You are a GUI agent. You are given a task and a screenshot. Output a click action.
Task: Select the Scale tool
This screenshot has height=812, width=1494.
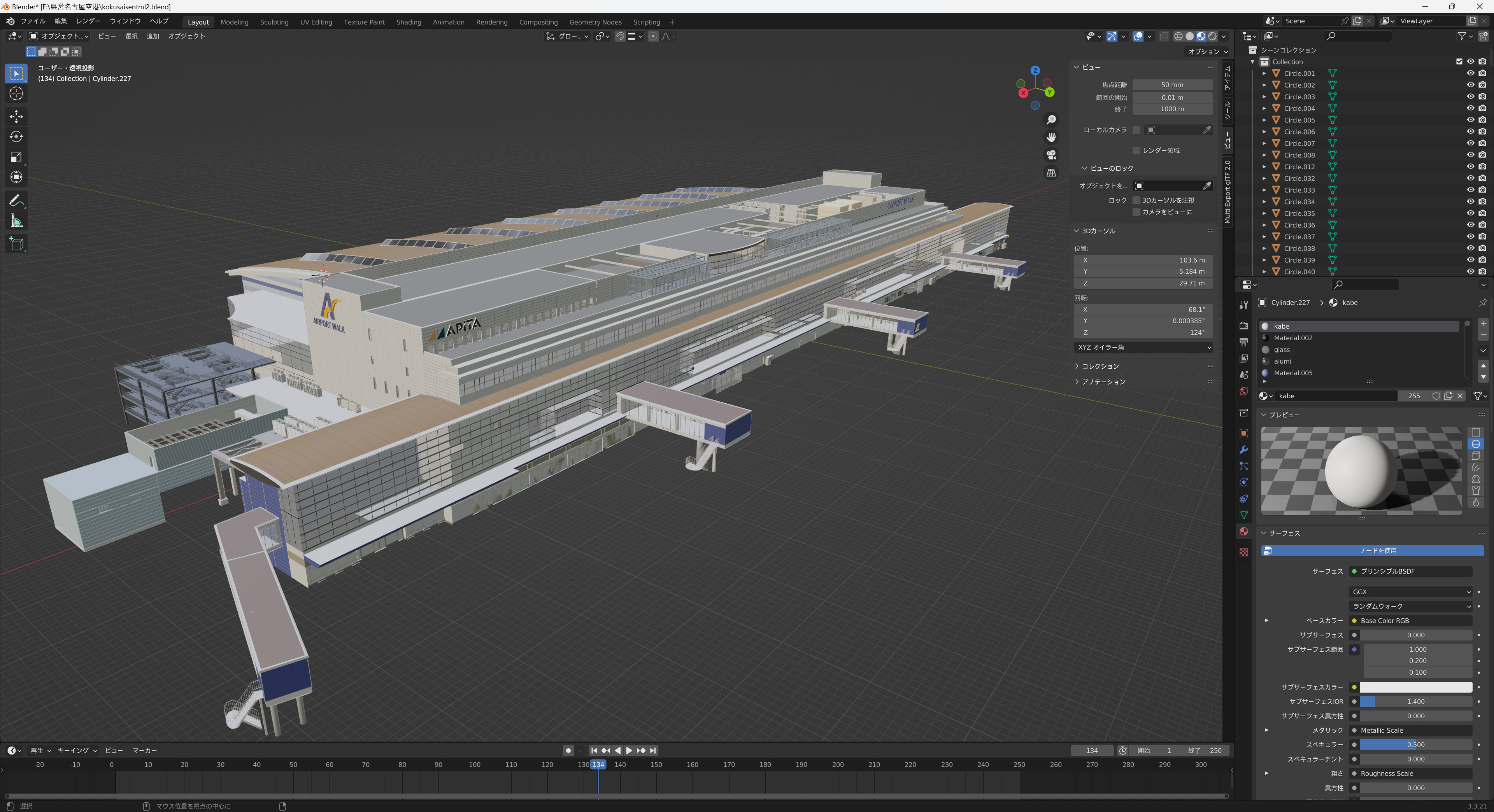click(x=16, y=157)
